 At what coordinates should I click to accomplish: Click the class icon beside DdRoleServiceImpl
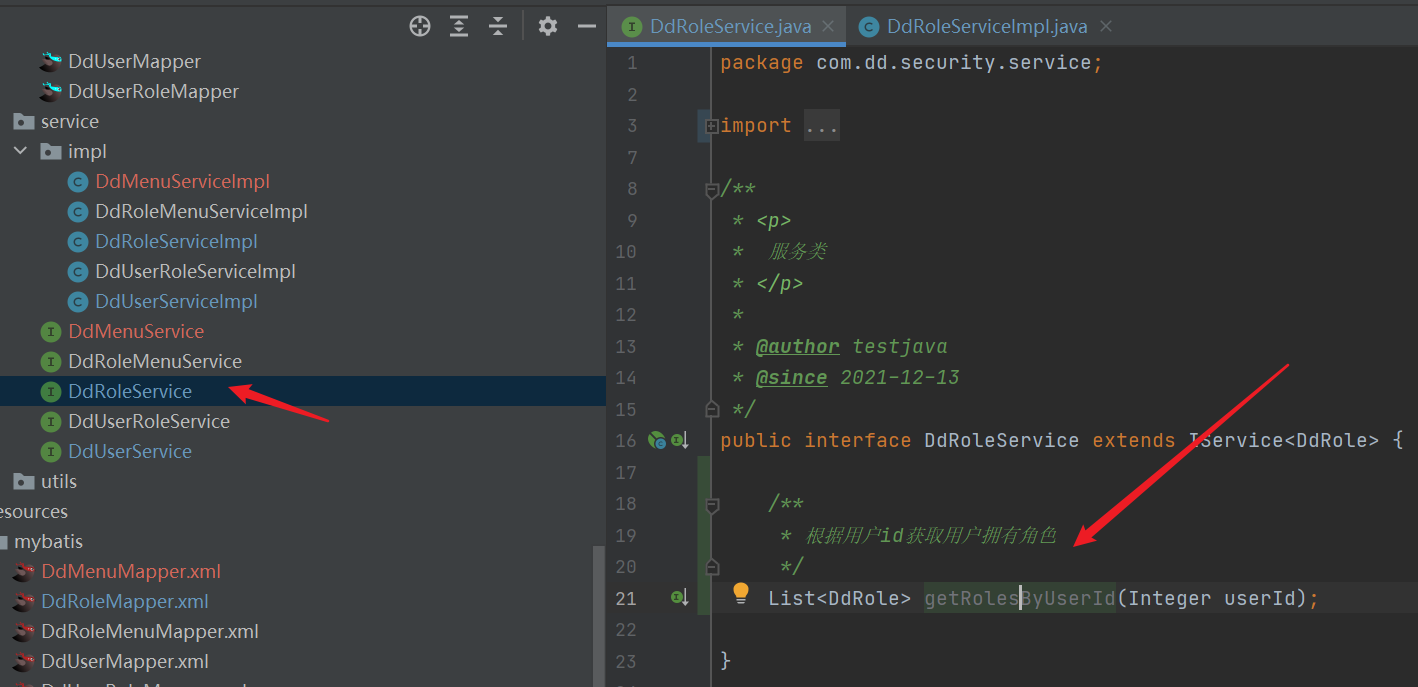click(x=78, y=241)
